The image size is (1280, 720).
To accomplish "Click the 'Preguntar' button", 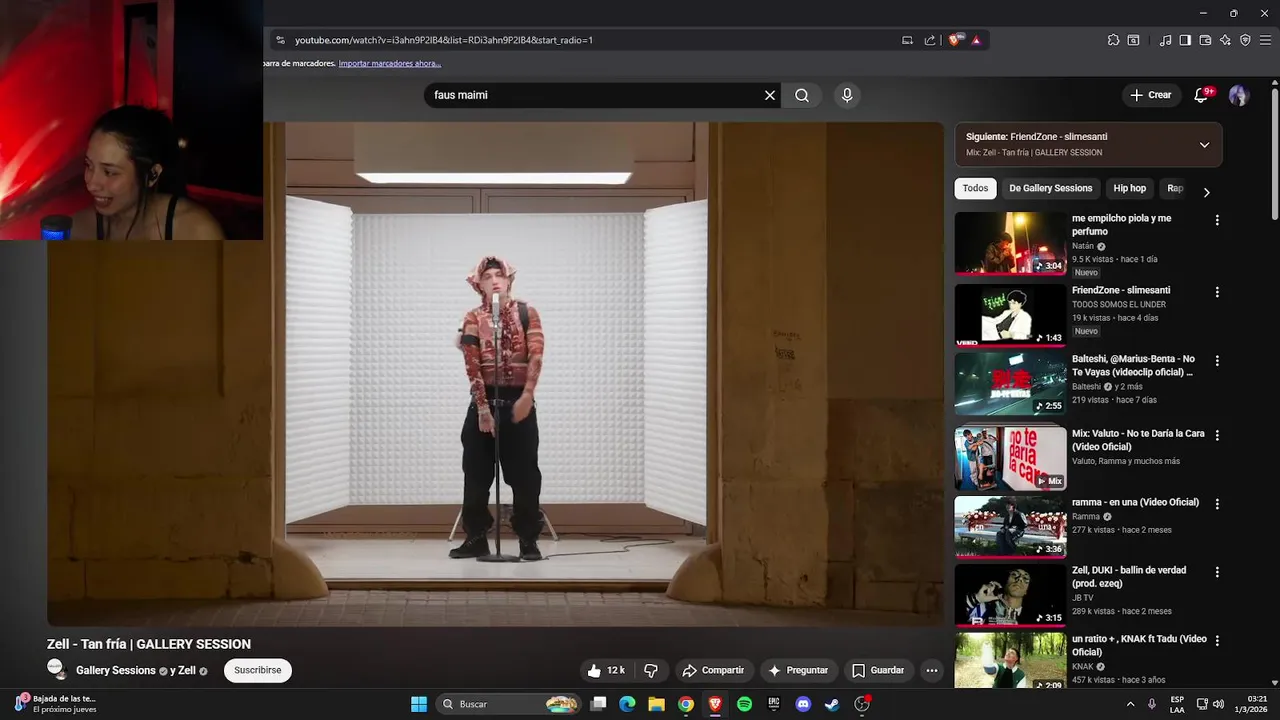I will pyautogui.click(x=798, y=670).
